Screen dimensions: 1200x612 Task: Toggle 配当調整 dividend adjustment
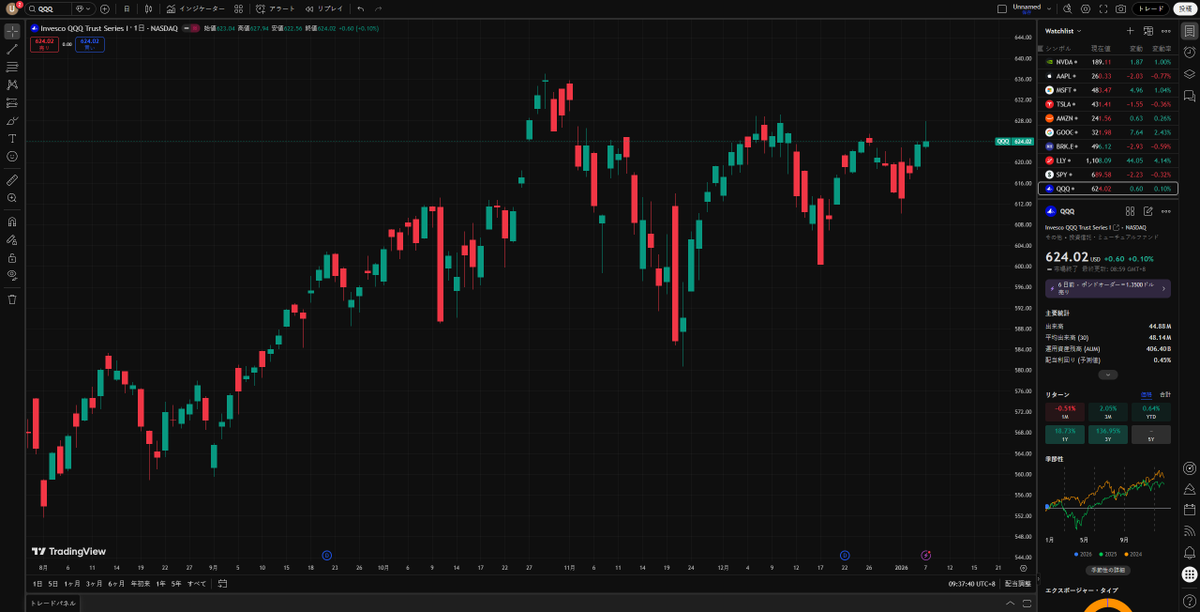pos(1018,583)
